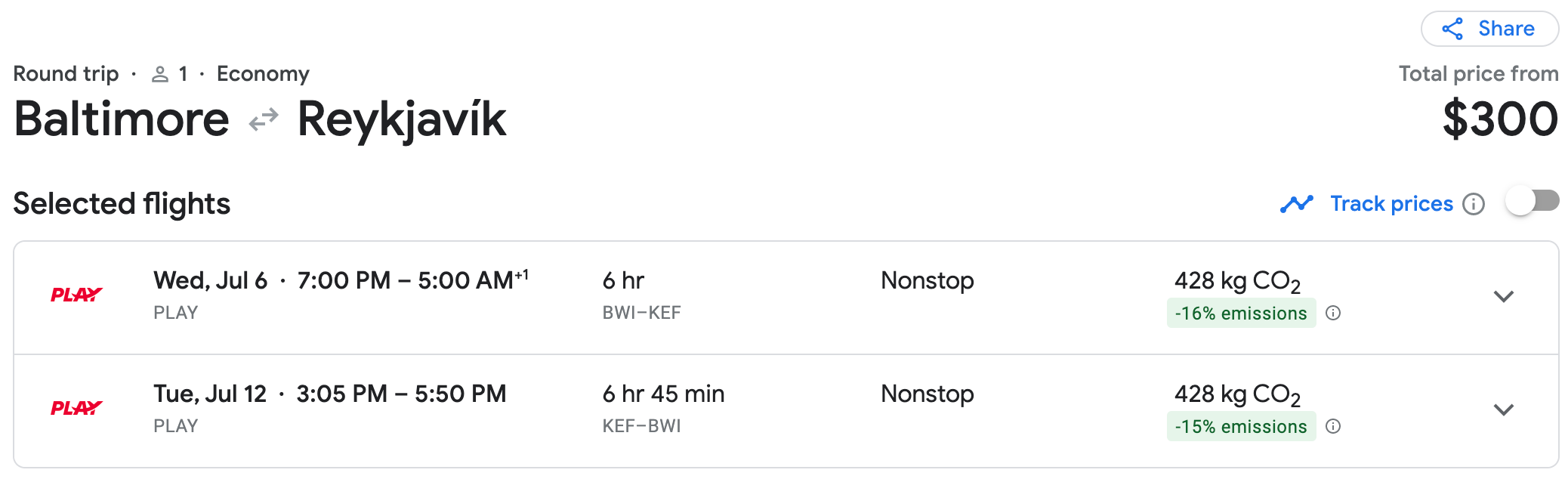Screen dimensions: 1568x479
Task: Click the PLAY airline logo on the Jul 12 flight
Action: 76,408
